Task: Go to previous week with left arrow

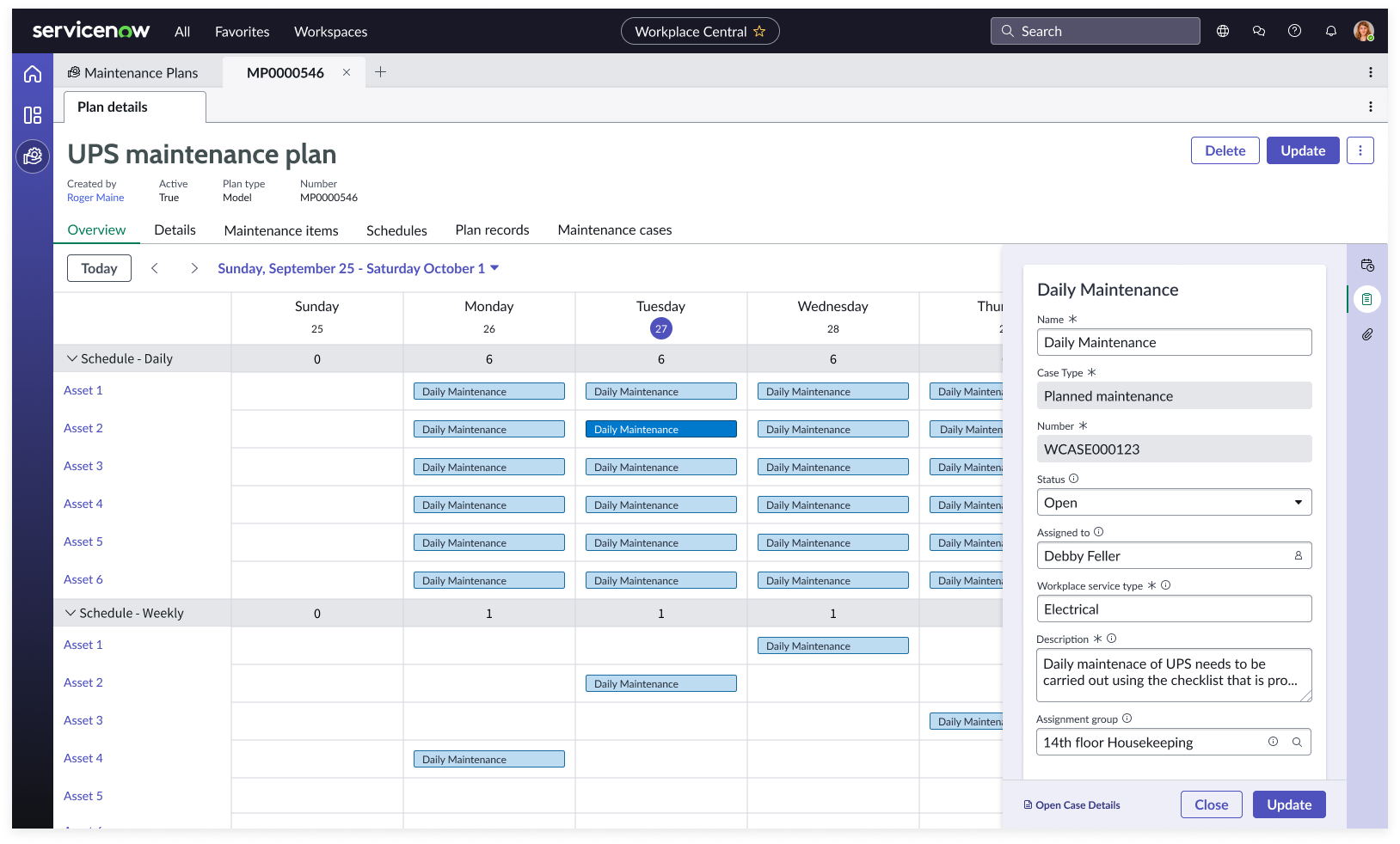Action: [x=155, y=268]
